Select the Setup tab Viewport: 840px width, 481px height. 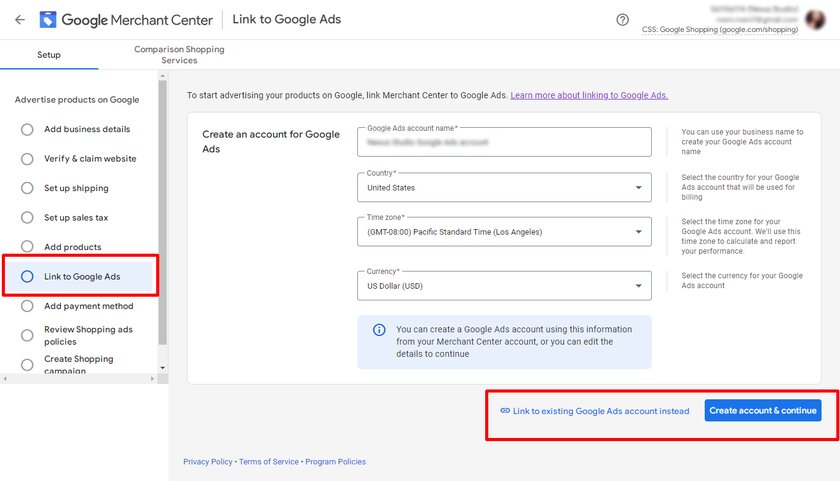click(49, 55)
